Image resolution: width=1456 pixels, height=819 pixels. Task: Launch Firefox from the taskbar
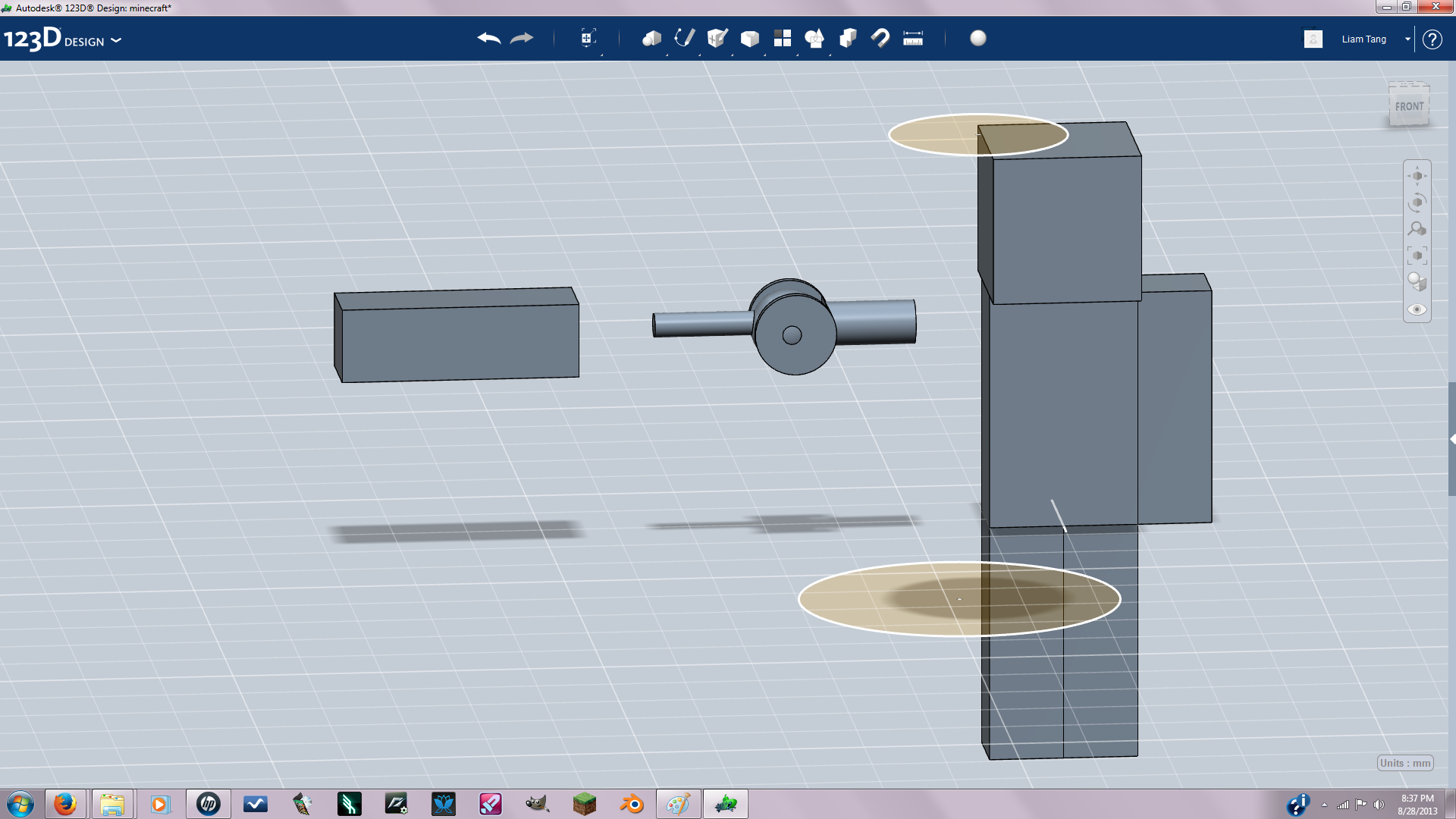tap(65, 804)
